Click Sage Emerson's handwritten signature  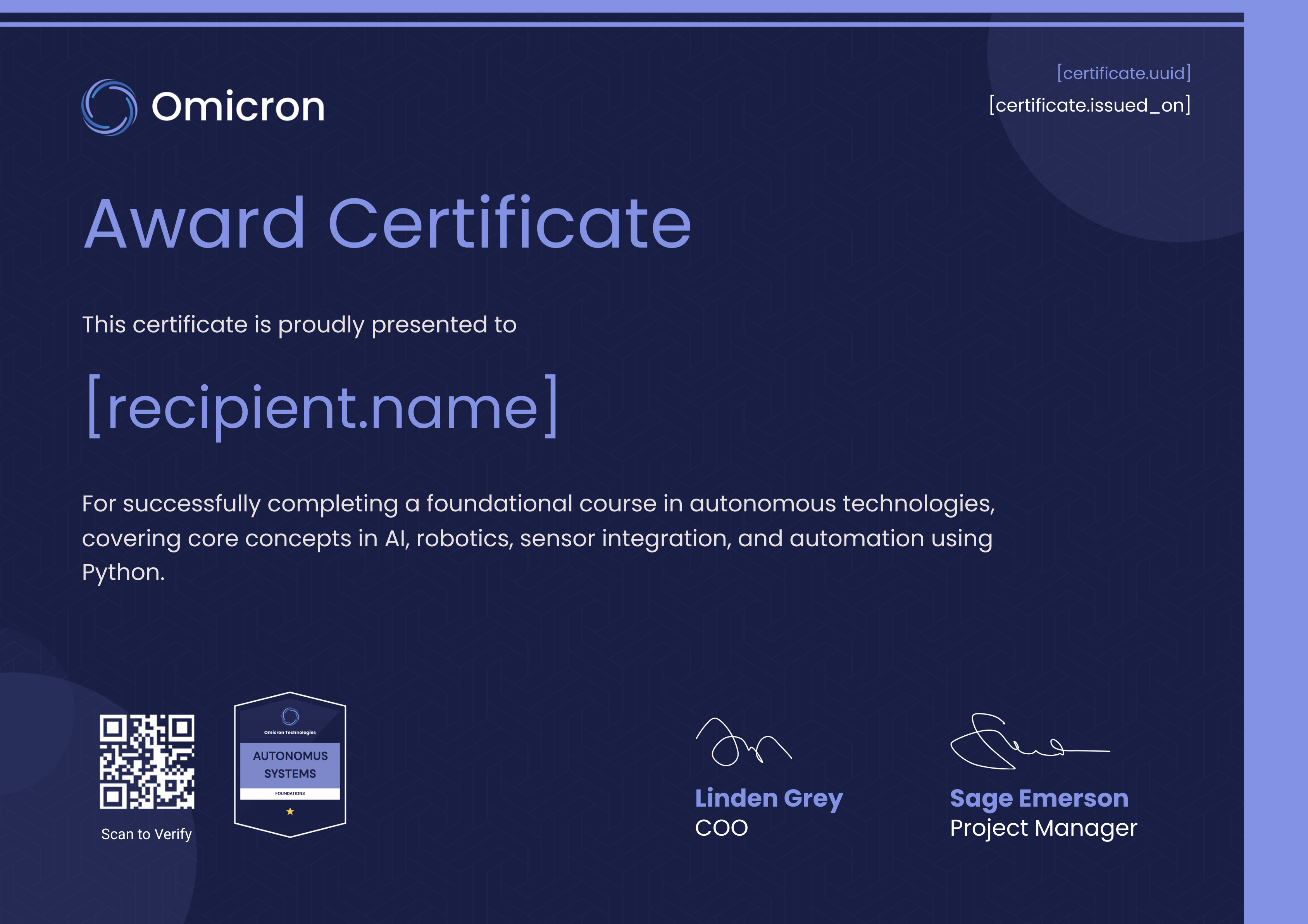tap(1030, 741)
